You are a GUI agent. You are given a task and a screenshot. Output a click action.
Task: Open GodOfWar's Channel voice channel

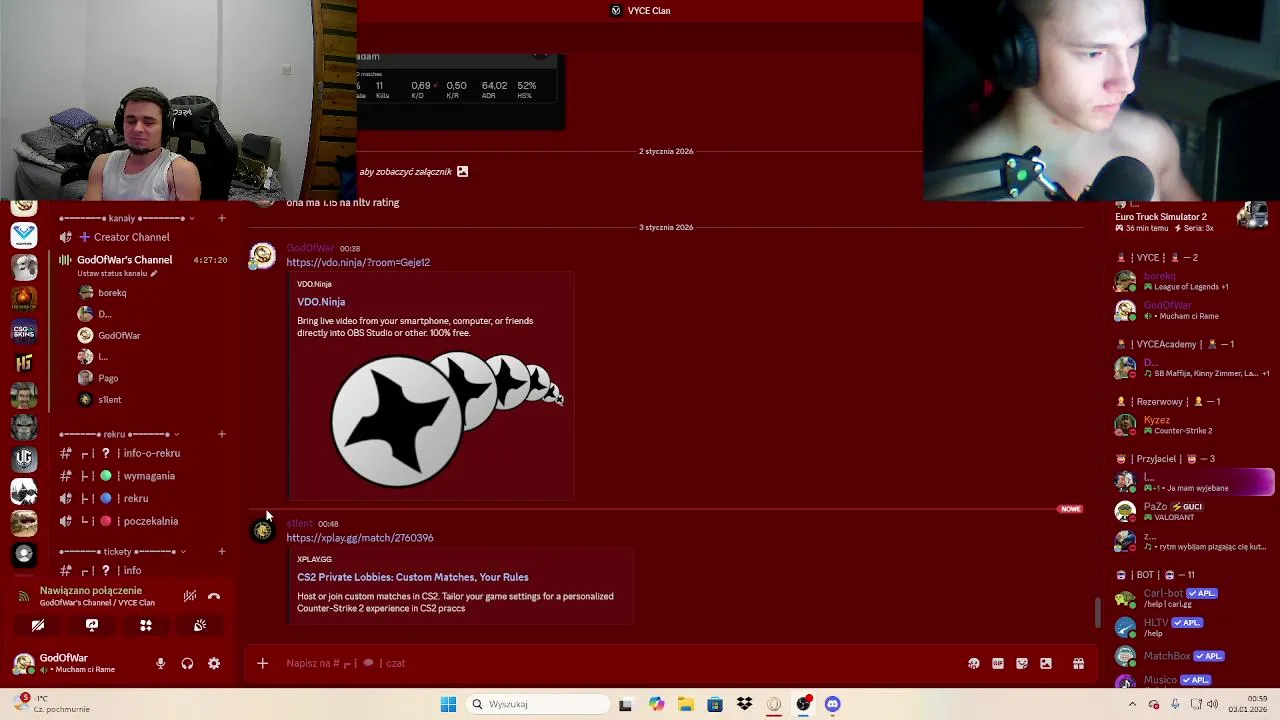[124, 260]
